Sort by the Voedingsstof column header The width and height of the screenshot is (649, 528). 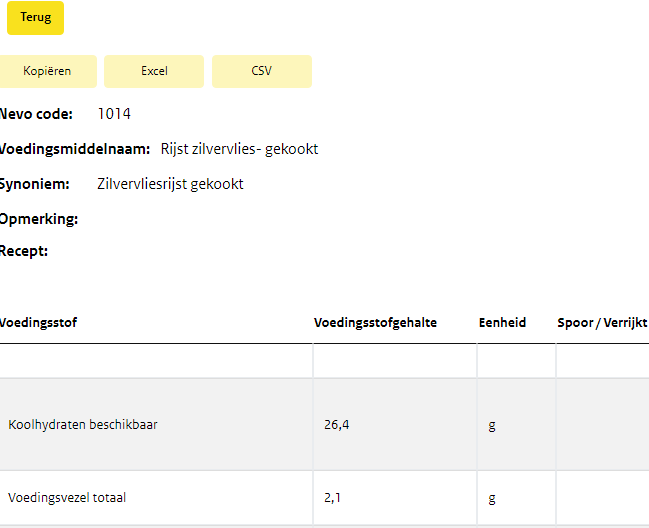click(39, 323)
